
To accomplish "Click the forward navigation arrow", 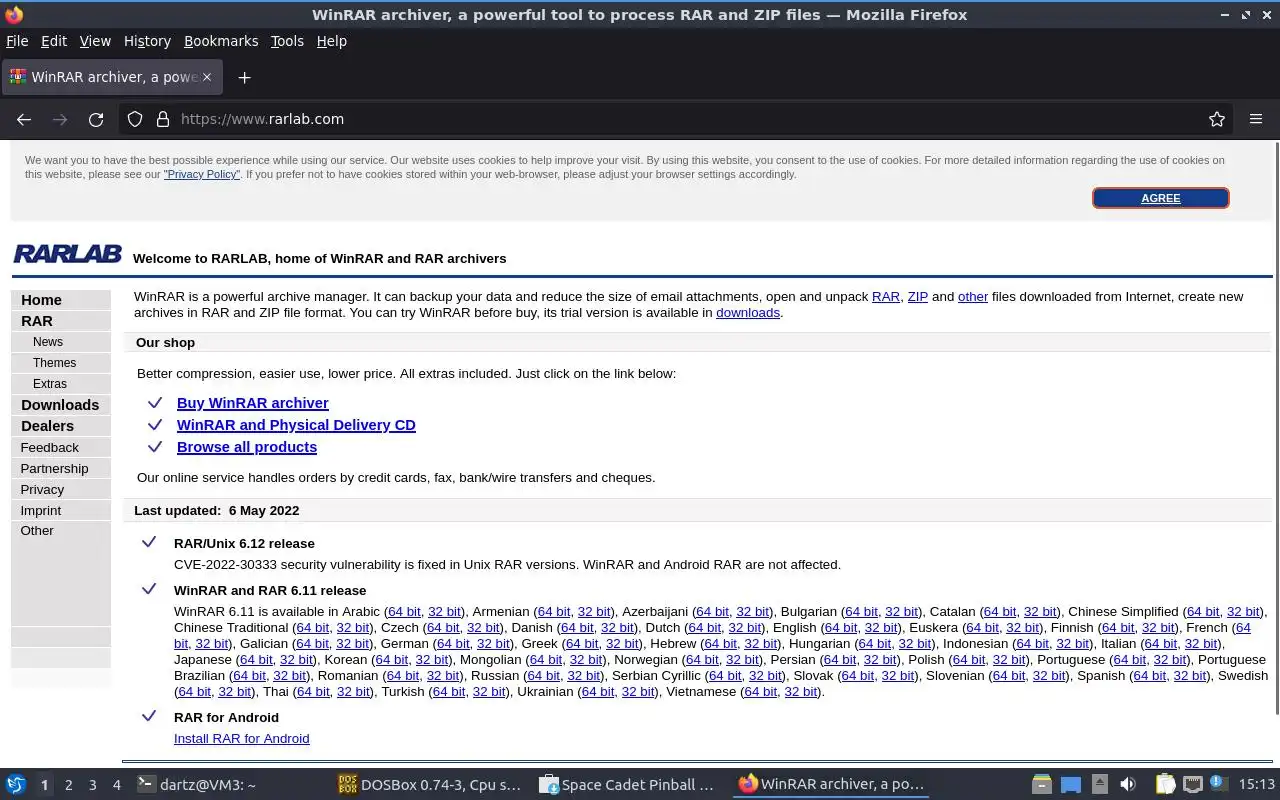I will [x=60, y=119].
